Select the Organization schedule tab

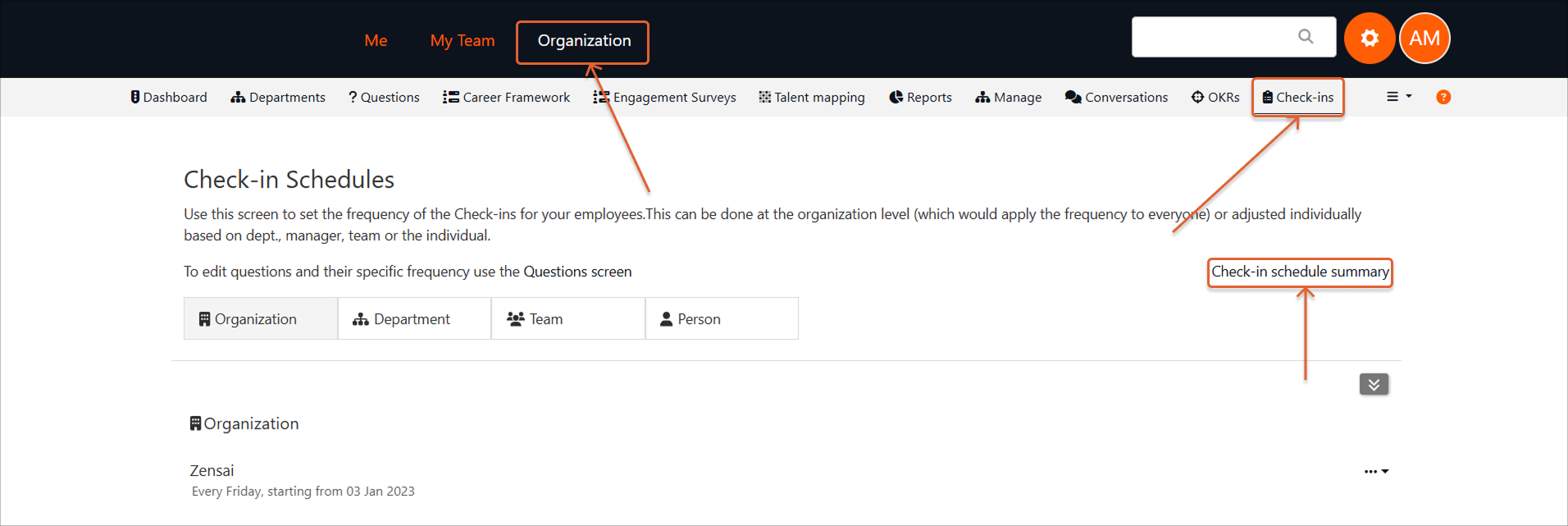click(261, 318)
